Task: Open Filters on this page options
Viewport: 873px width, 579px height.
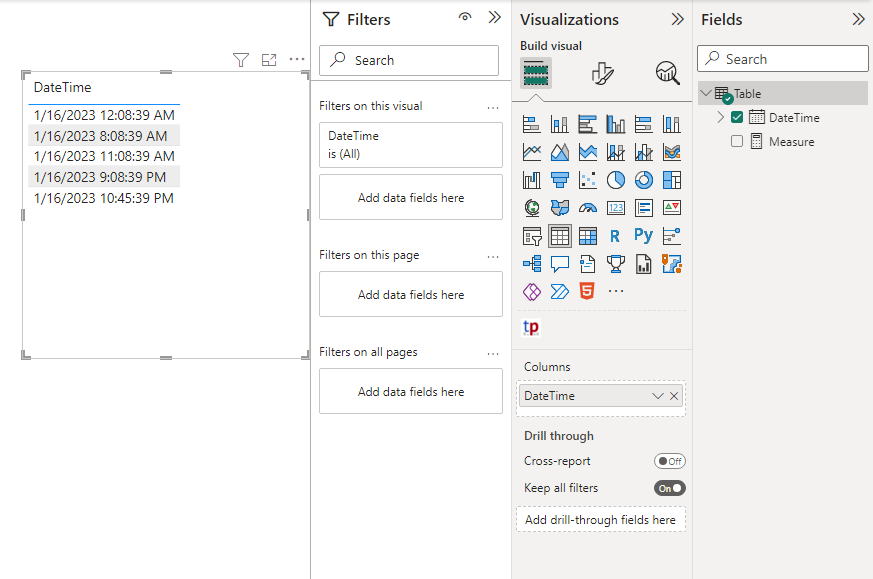Action: tap(493, 257)
